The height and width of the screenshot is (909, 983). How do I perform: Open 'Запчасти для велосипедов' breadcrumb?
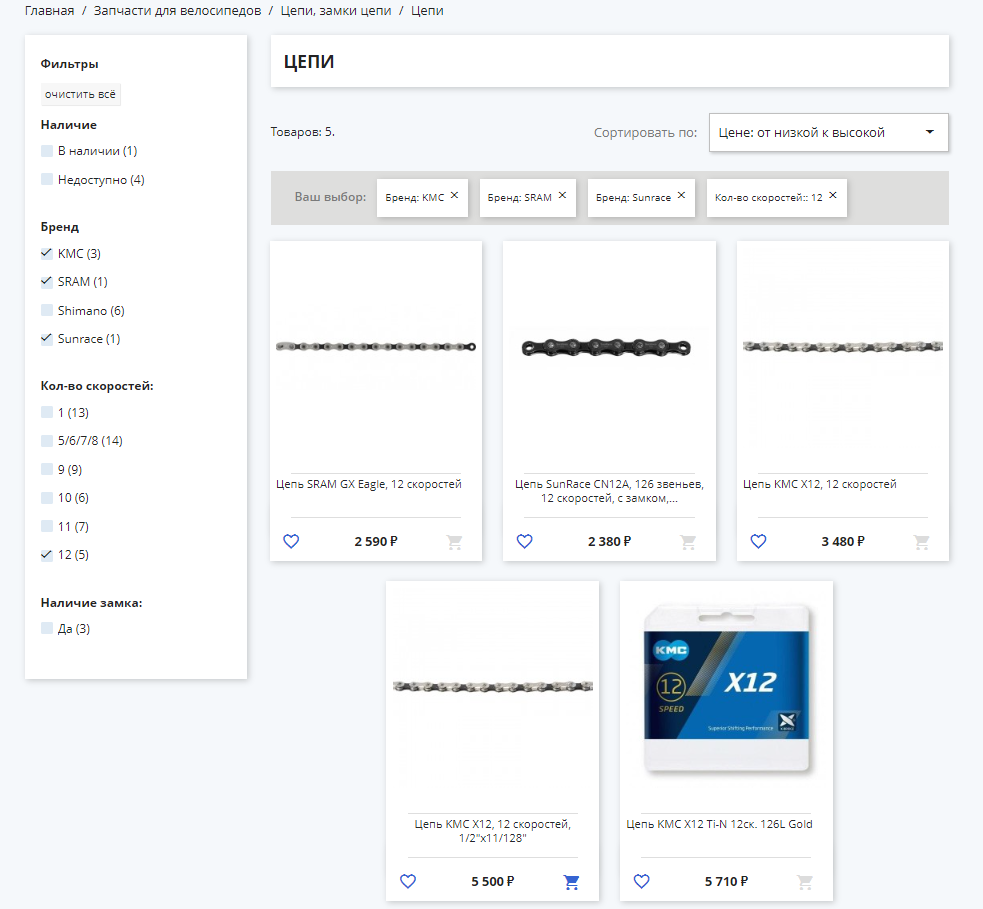(177, 11)
